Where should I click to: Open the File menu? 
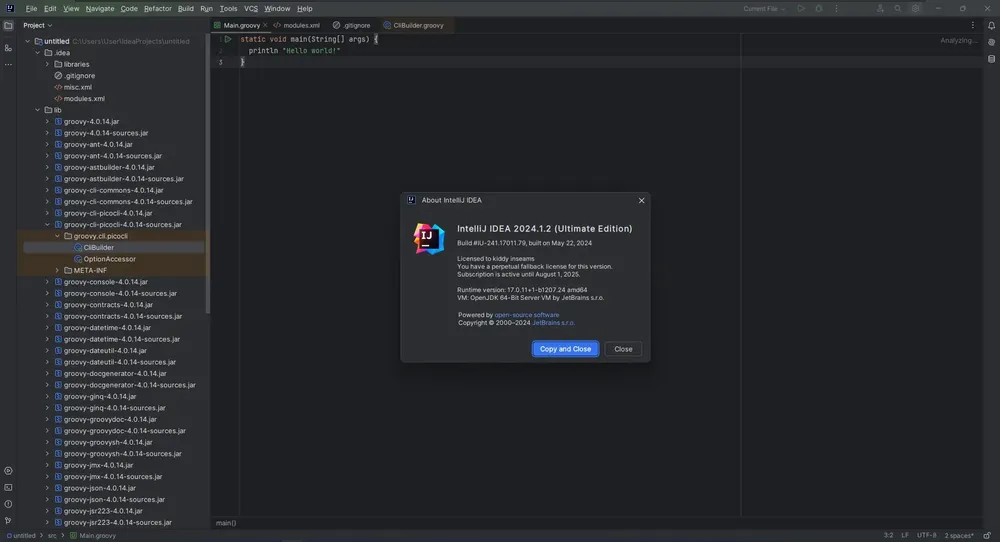click(31, 8)
